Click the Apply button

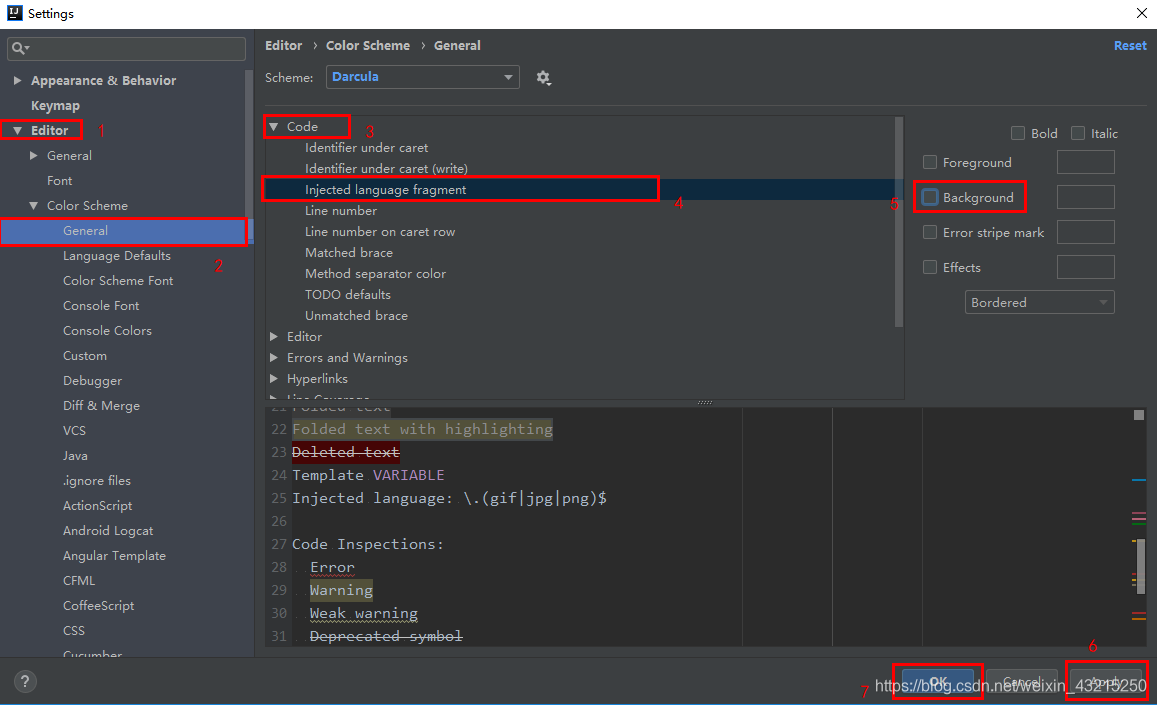1105,681
